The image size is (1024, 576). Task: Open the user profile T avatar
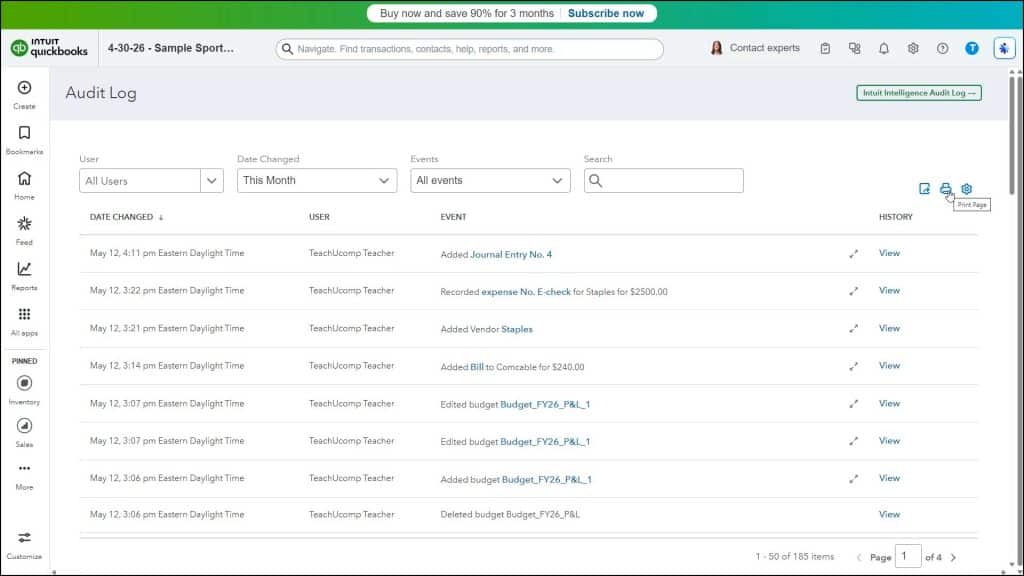point(972,48)
